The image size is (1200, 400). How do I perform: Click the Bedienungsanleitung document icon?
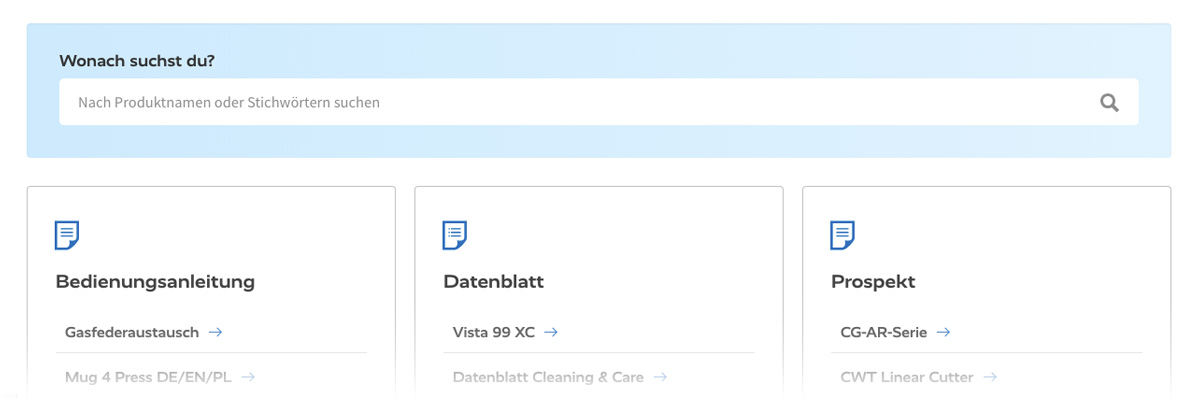click(67, 235)
